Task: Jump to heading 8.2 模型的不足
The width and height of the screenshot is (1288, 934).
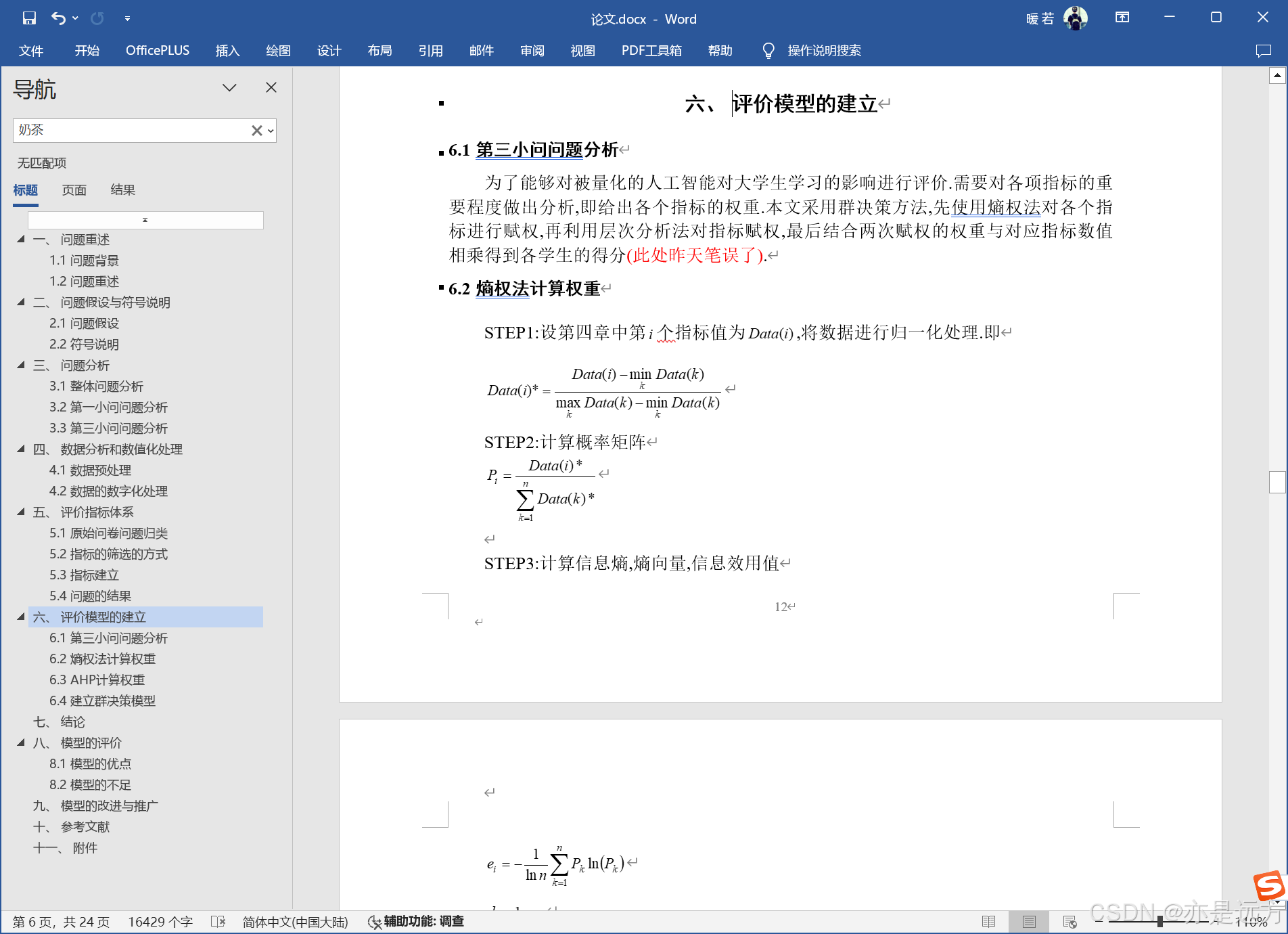Action: pos(90,785)
